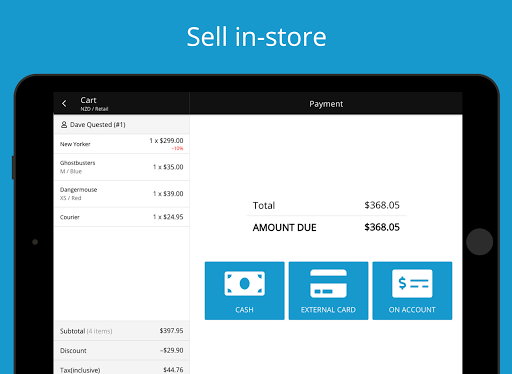The image size is (512, 374).
Task: Tap the iPad home button
Action: (479, 242)
